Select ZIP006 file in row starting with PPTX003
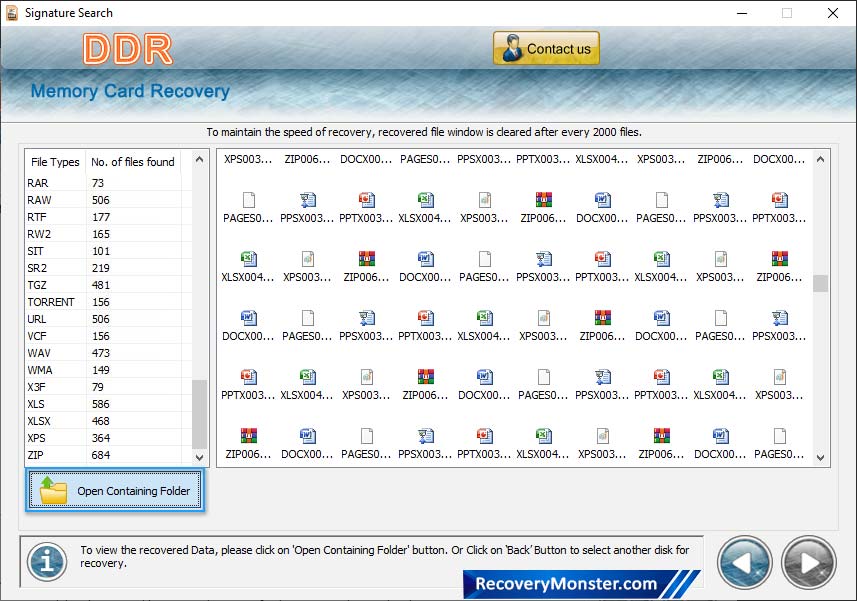 click(425, 385)
